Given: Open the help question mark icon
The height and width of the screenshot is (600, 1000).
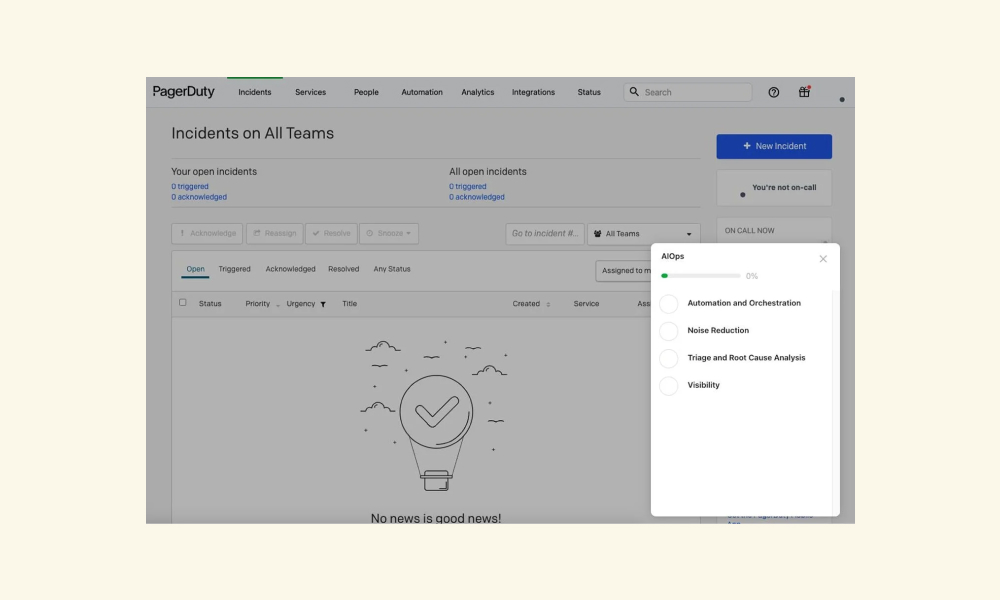Looking at the screenshot, I should click(x=774, y=92).
